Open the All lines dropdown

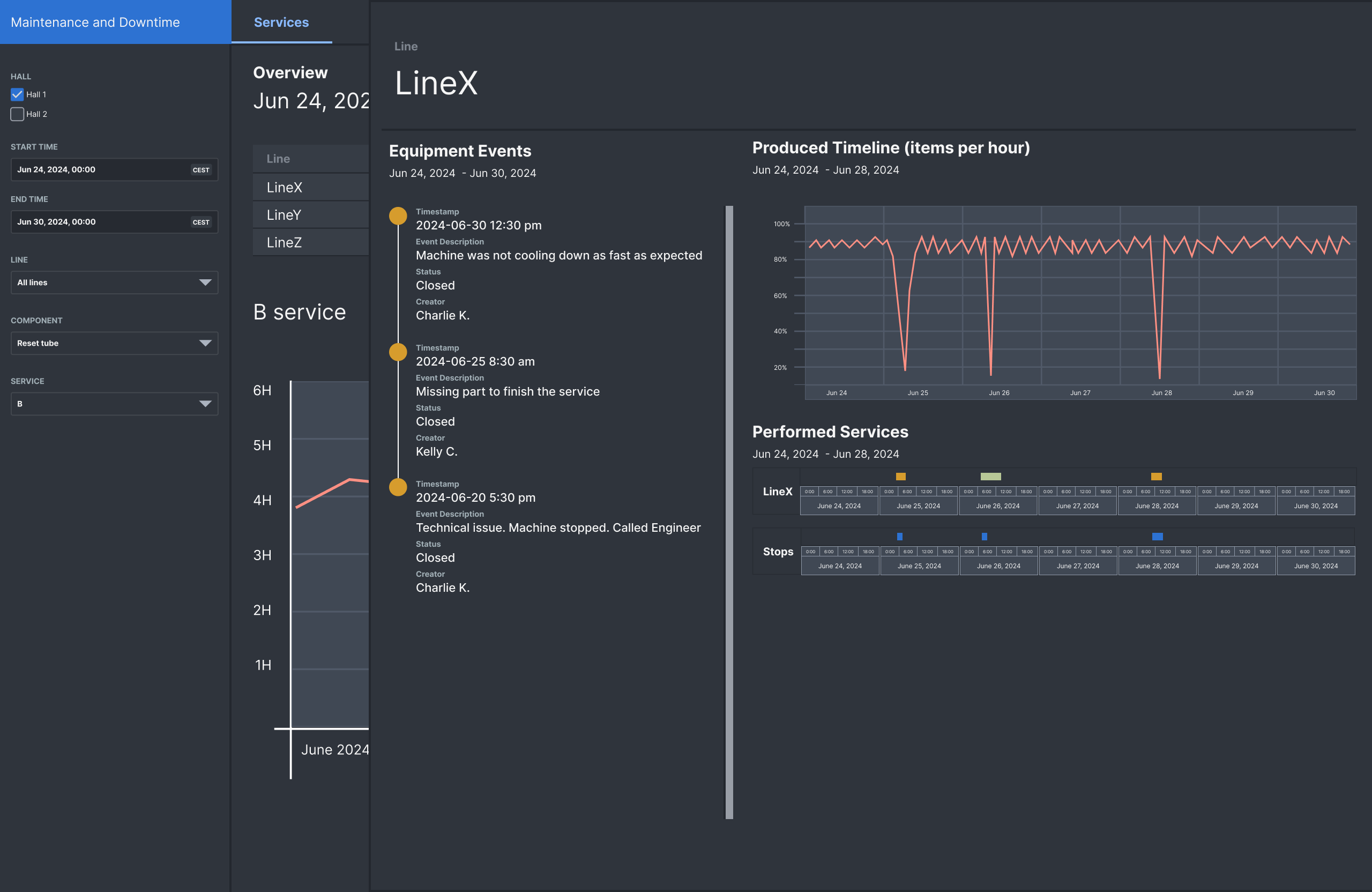pos(114,283)
